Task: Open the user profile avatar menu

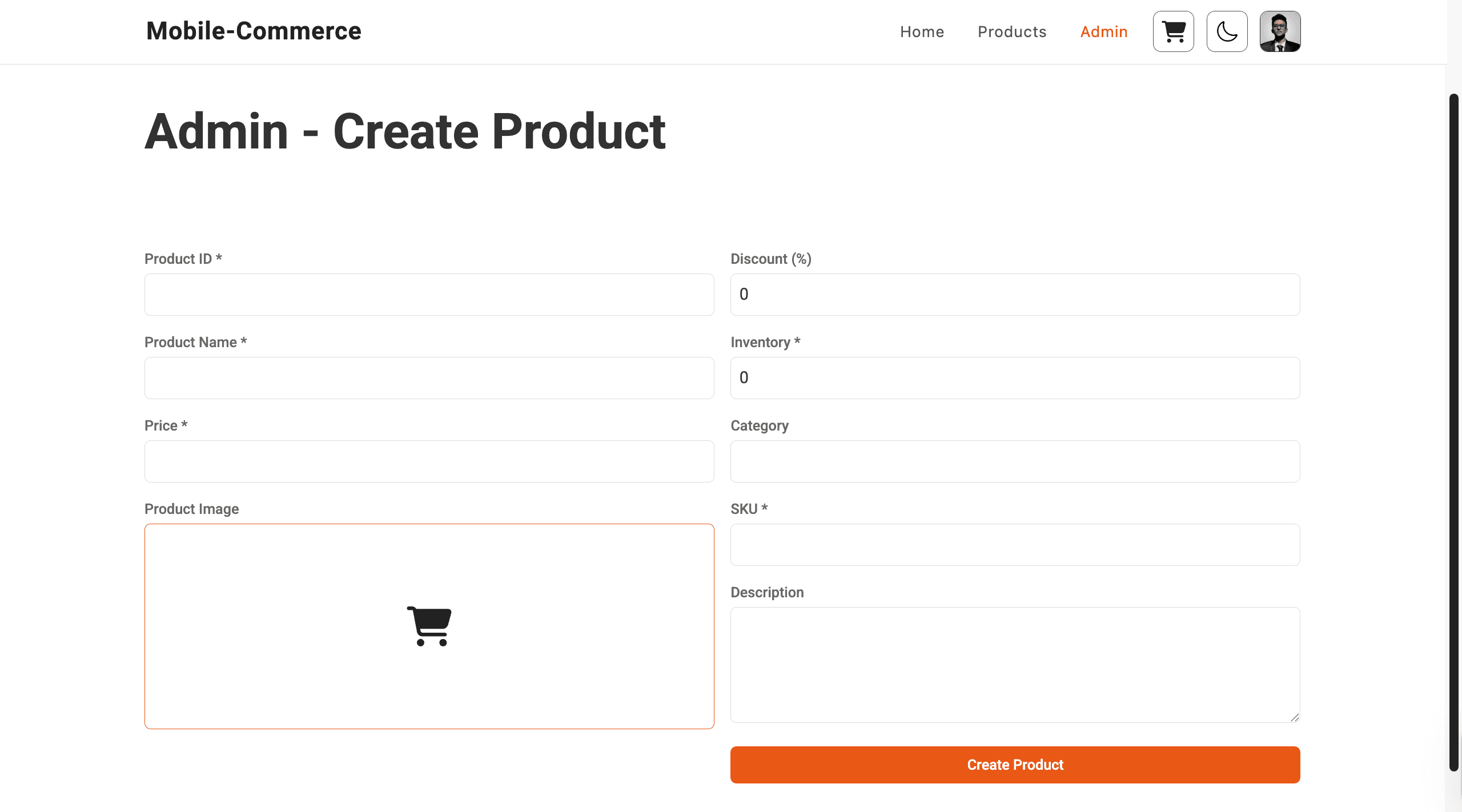Action: [1280, 31]
